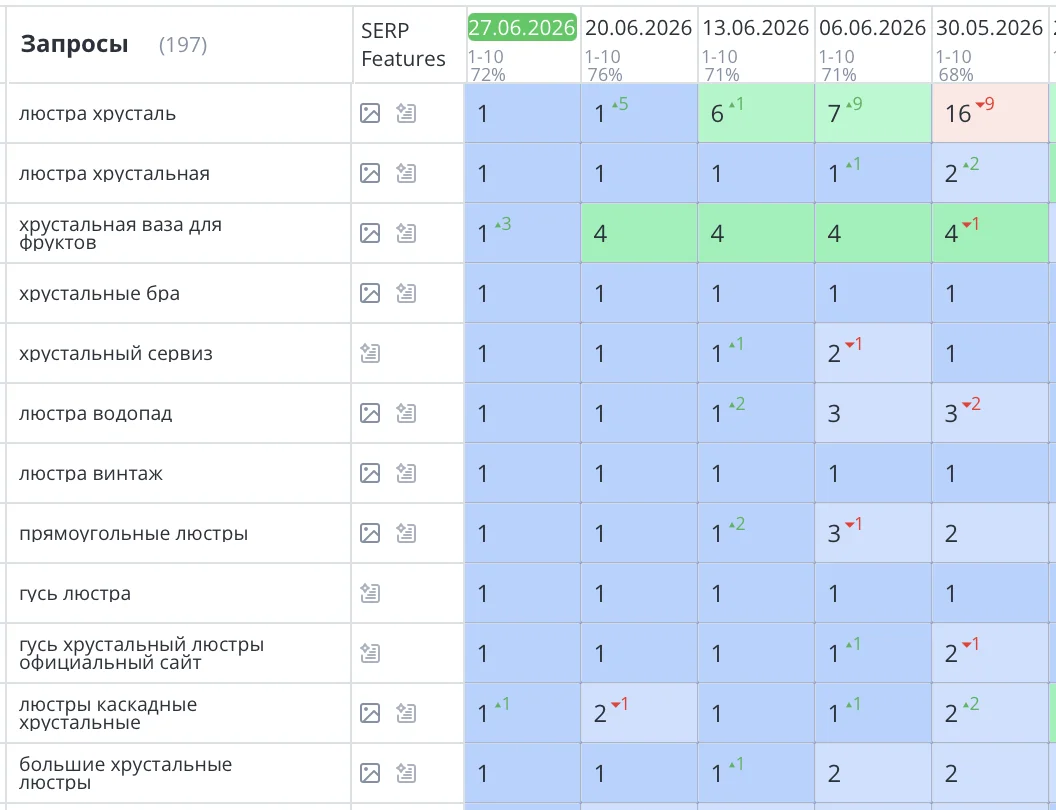The height and width of the screenshot is (810, 1056).
Task: Click image icon in люстра водопад row
Action: [x=370, y=413]
